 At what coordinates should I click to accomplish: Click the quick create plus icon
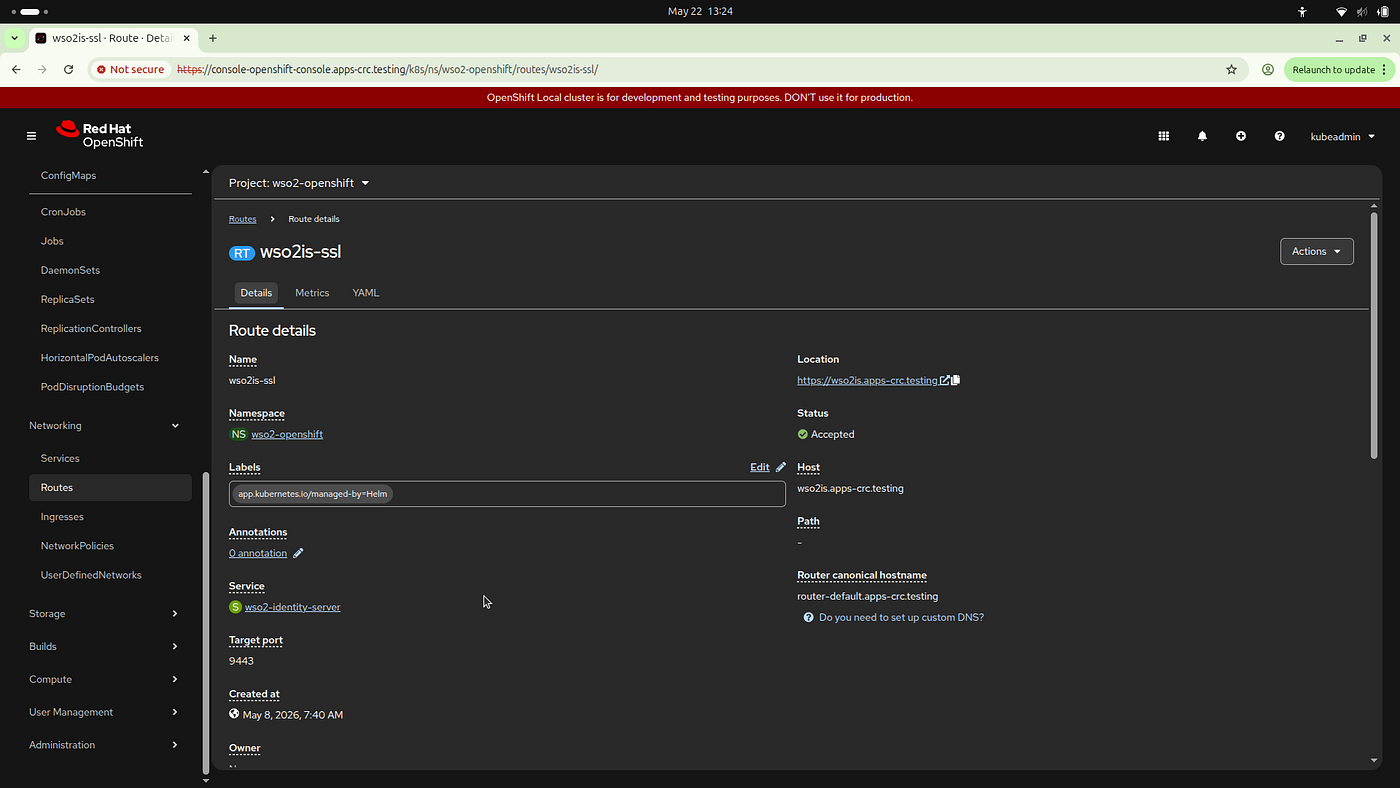pos(1241,136)
